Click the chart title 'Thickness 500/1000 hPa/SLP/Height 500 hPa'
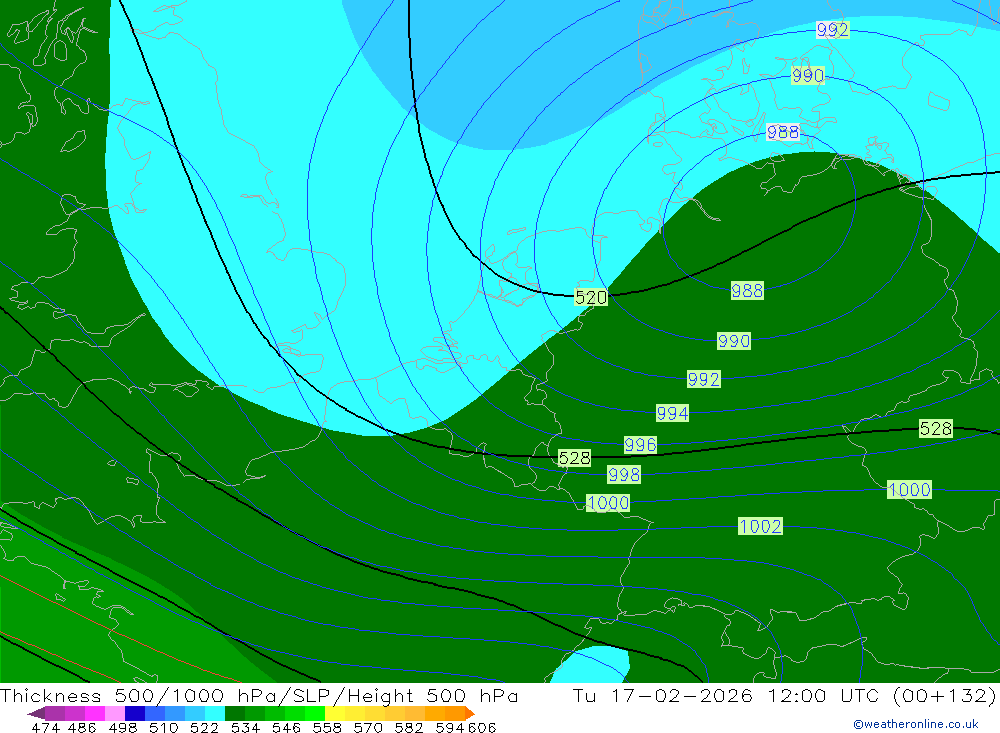The height and width of the screenshot is (733, 1000). pyautogui.click(x=259, y=695)
